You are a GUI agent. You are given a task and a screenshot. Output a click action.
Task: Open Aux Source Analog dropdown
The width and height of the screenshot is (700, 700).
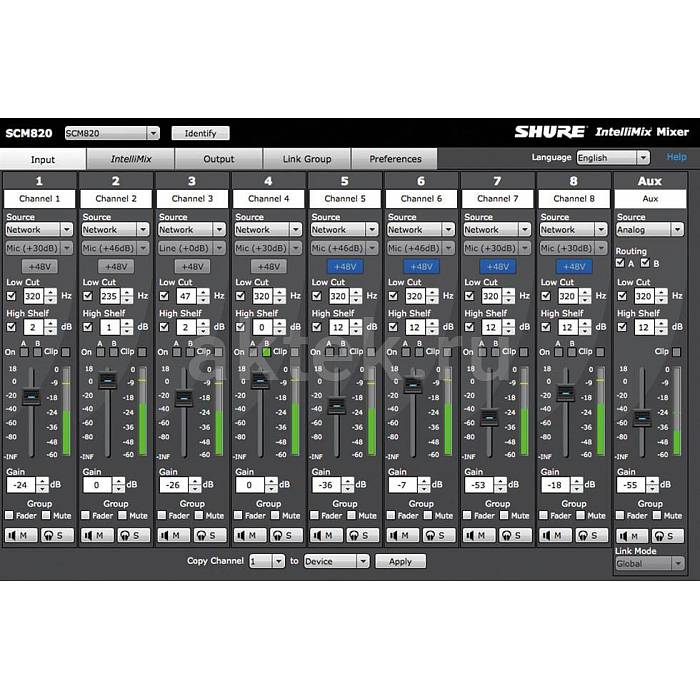pyautogui.click(x=650, y=229)
